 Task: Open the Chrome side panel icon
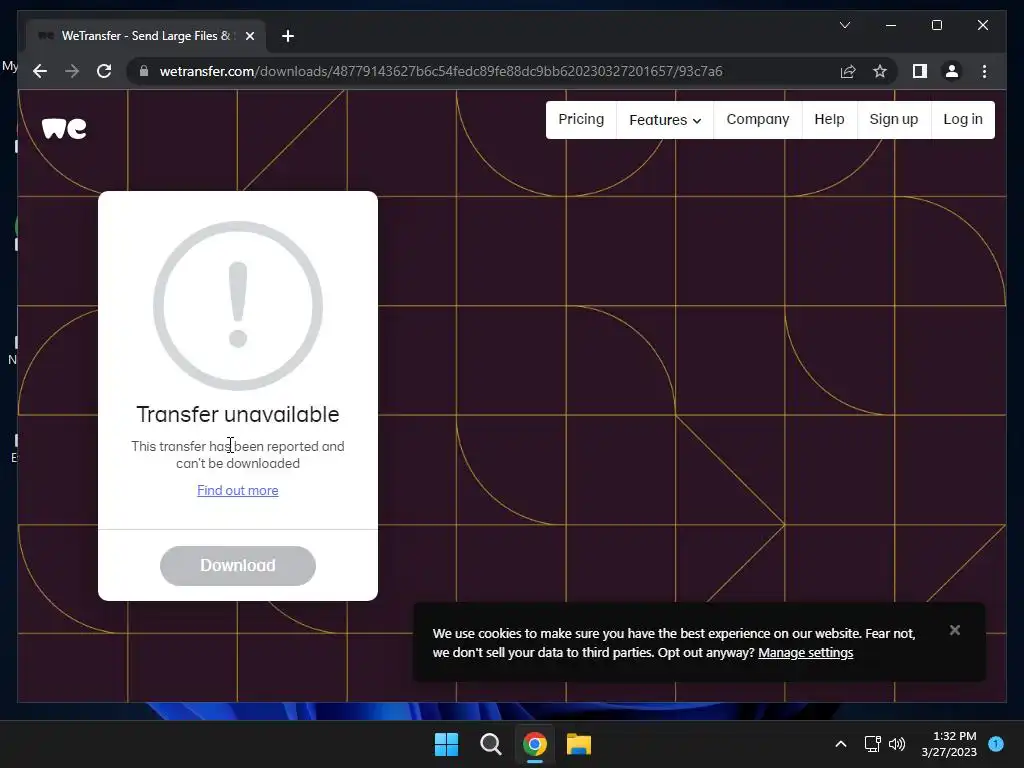coord(920,71)
